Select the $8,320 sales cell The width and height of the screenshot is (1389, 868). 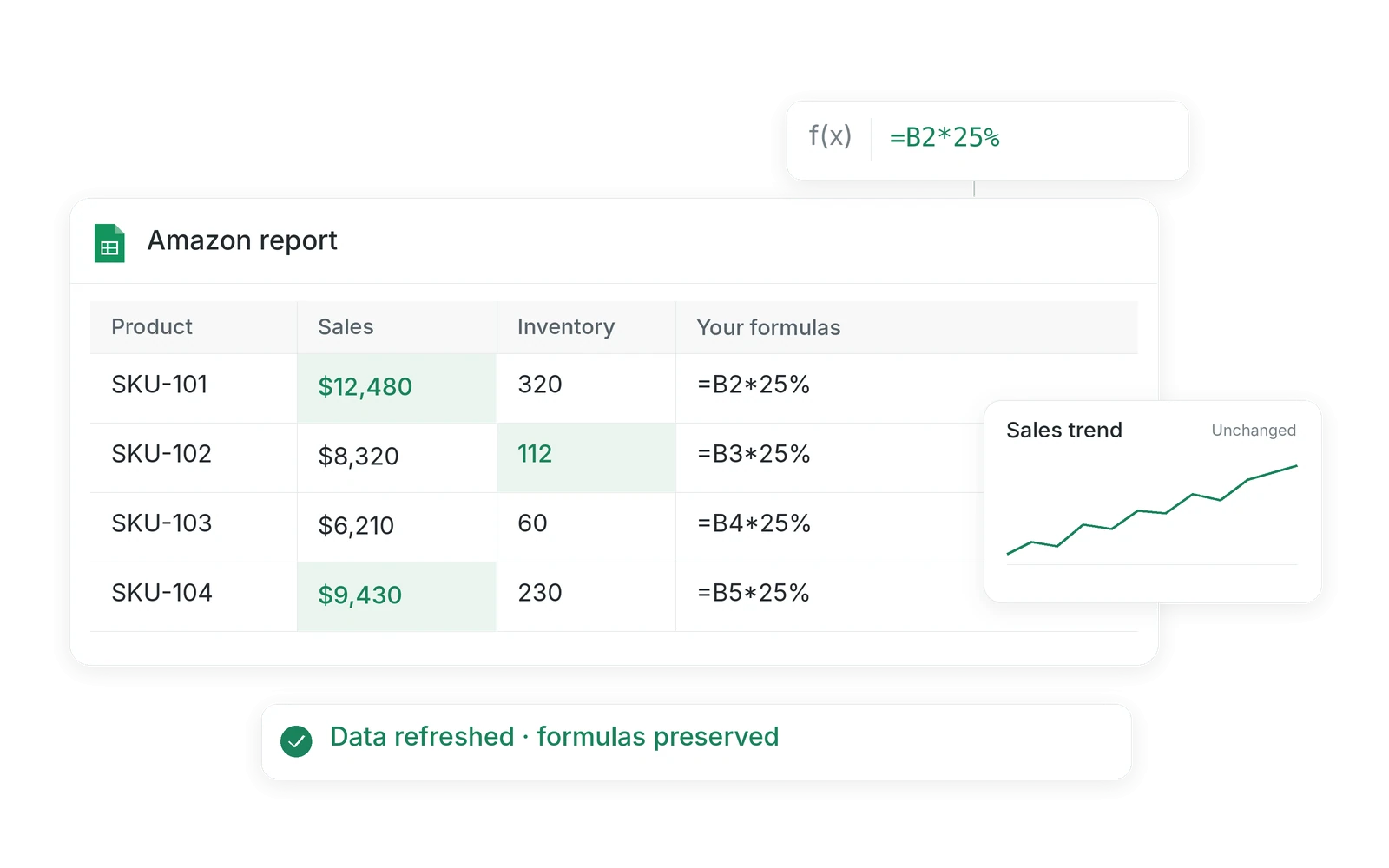pos(397,457)
